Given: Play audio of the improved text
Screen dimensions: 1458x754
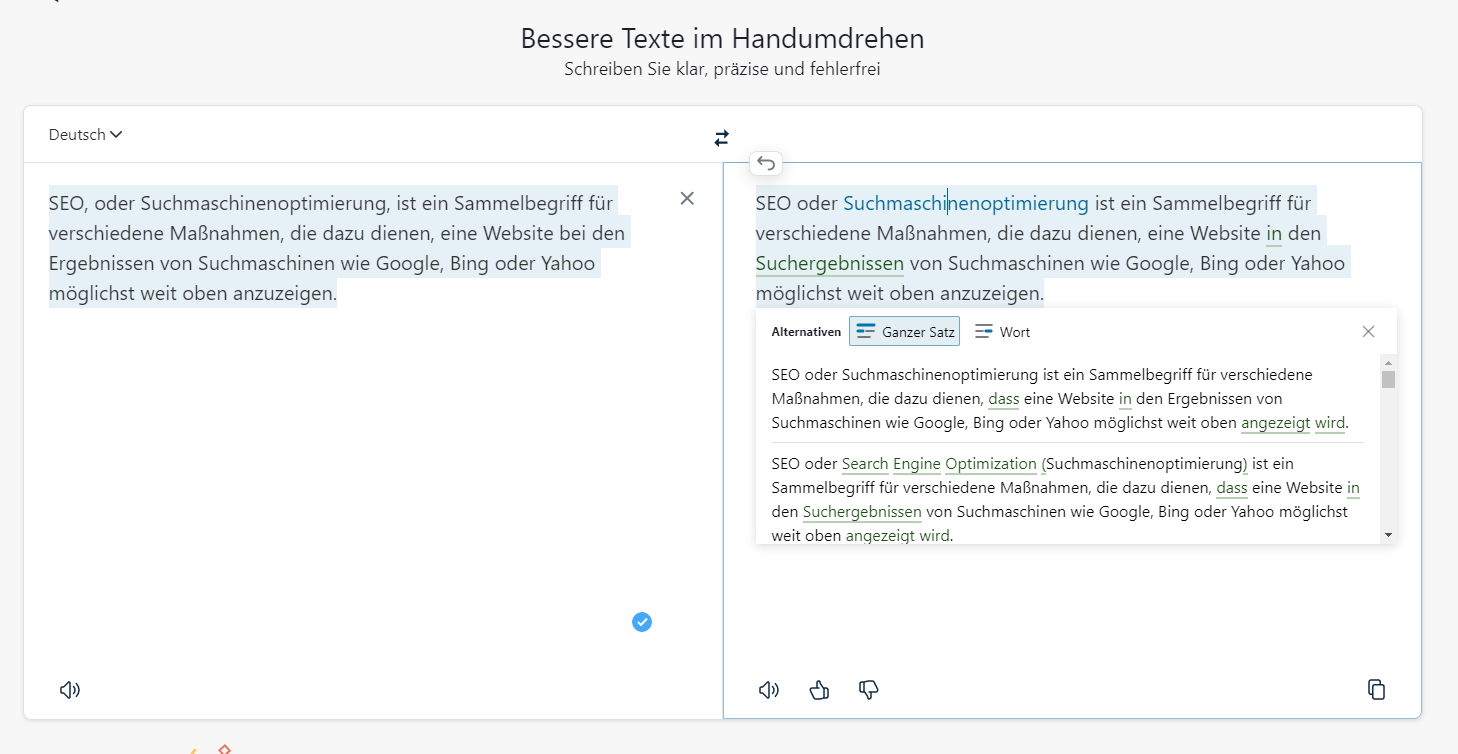Looking at the screenshot, I should click(768, 690).
